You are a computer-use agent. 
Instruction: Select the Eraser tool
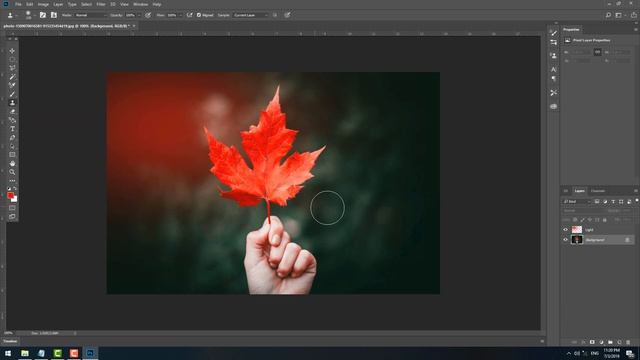click(x=12, y=111)
